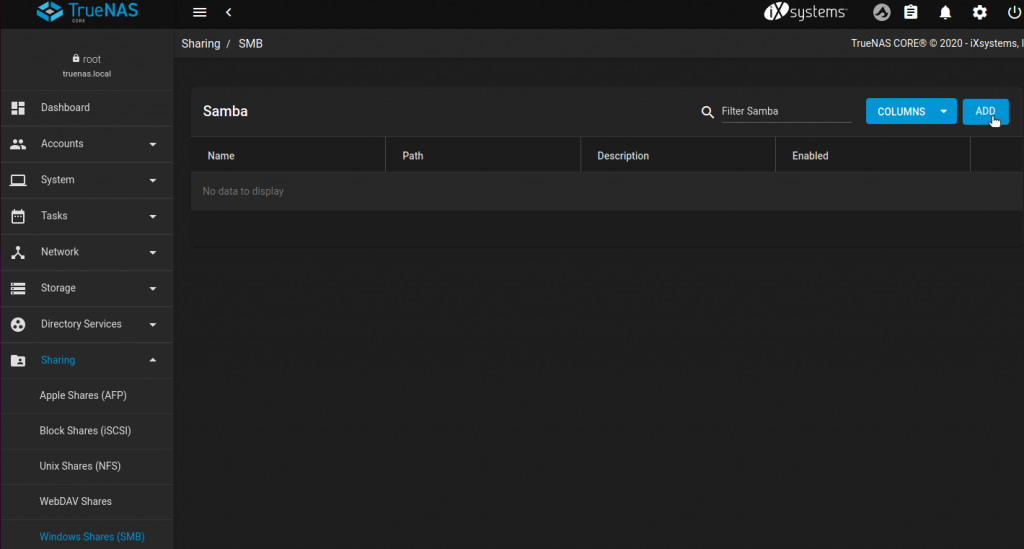1024x549 pixels.
Task: Click the power icon
Action: click(x=1014, y=12)
